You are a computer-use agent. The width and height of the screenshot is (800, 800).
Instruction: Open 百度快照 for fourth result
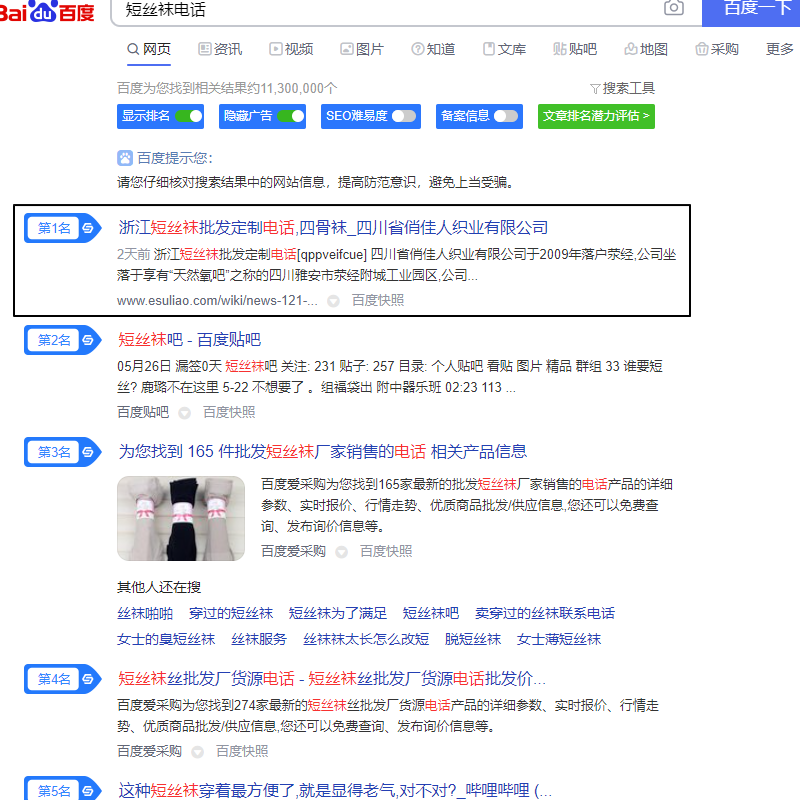point(242,751)
